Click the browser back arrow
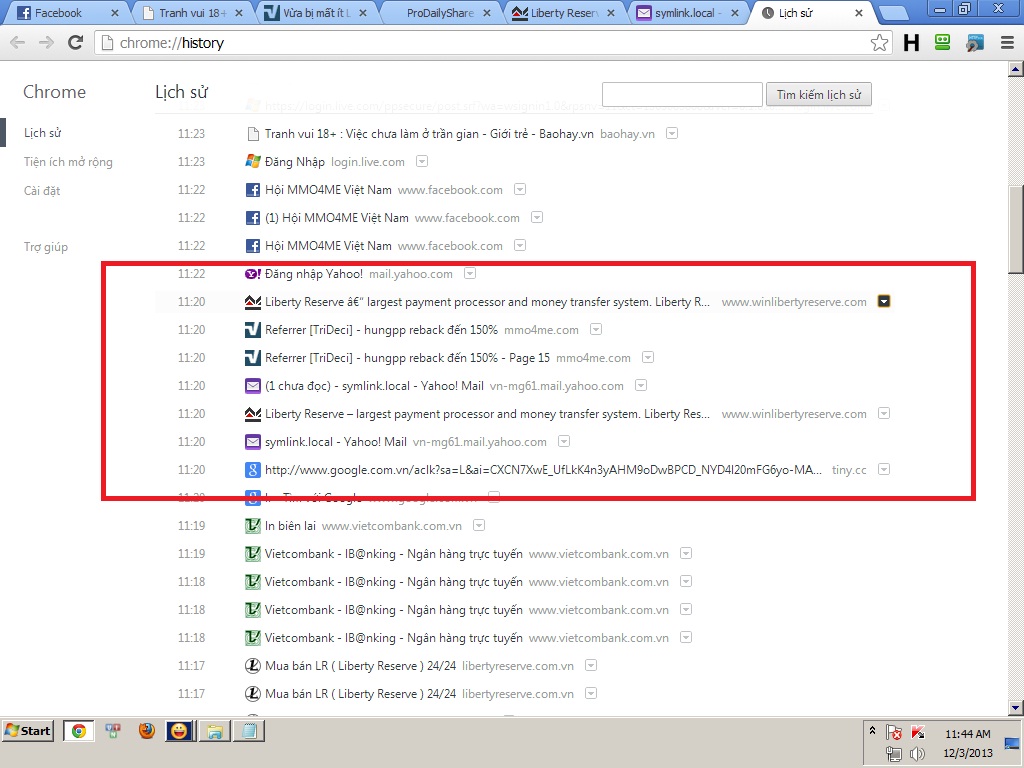The image size is (1024, 768). point(18,42)
